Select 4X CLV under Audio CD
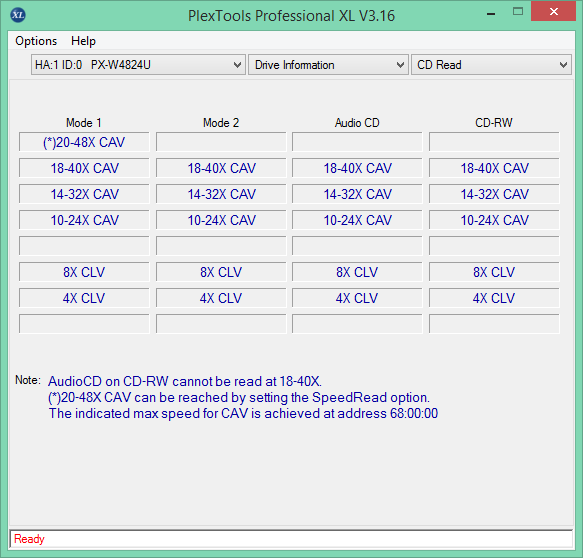This screenshot has height=558, width=583. click(x=357, y=298)
